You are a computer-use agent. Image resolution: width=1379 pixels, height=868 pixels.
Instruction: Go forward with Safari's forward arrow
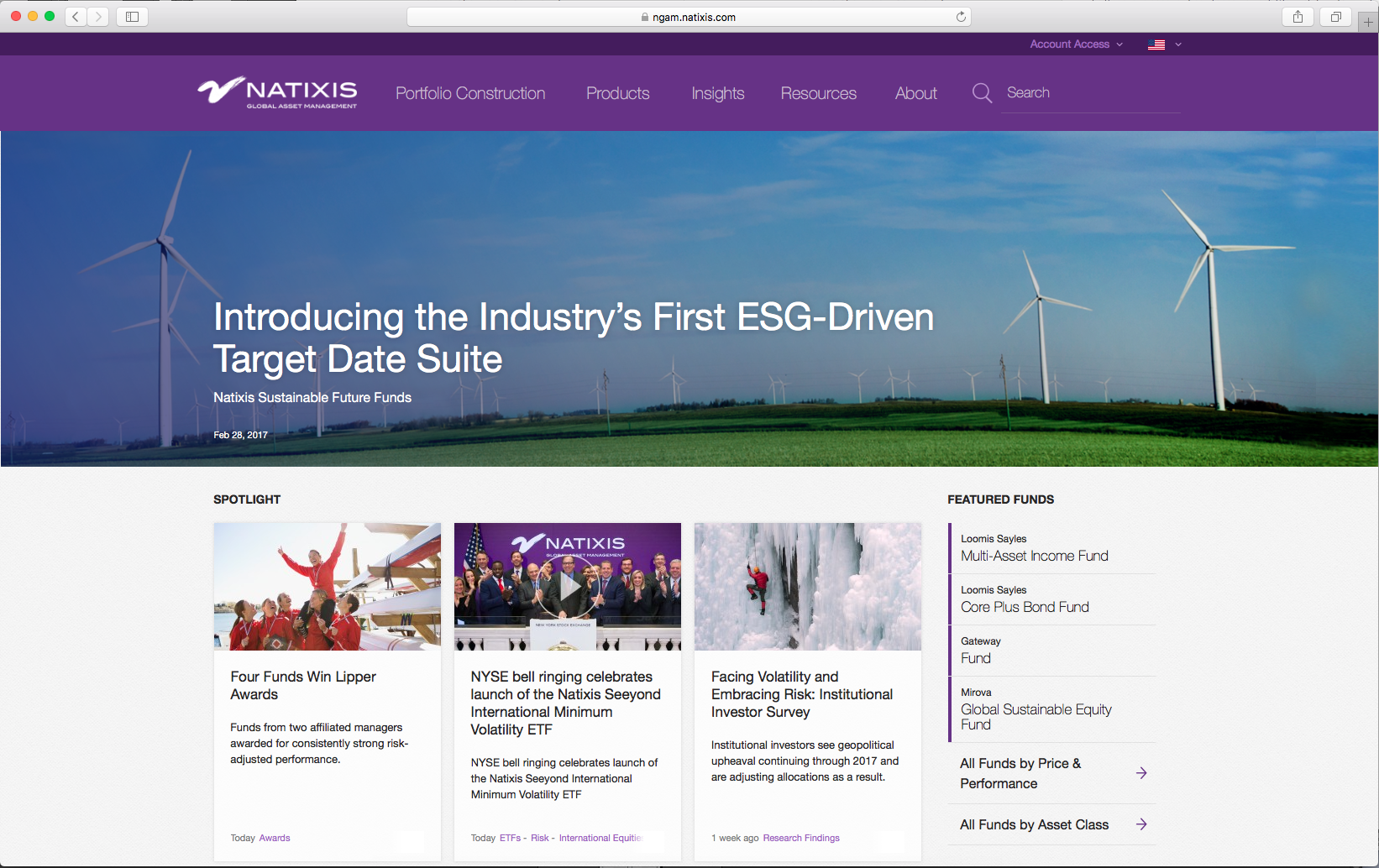98,17
